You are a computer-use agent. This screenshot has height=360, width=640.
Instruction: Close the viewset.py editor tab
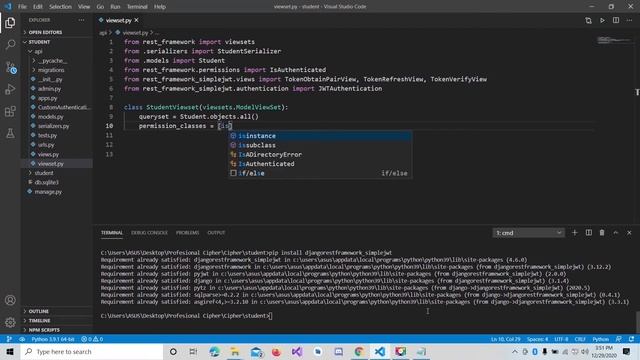point(136,20)
